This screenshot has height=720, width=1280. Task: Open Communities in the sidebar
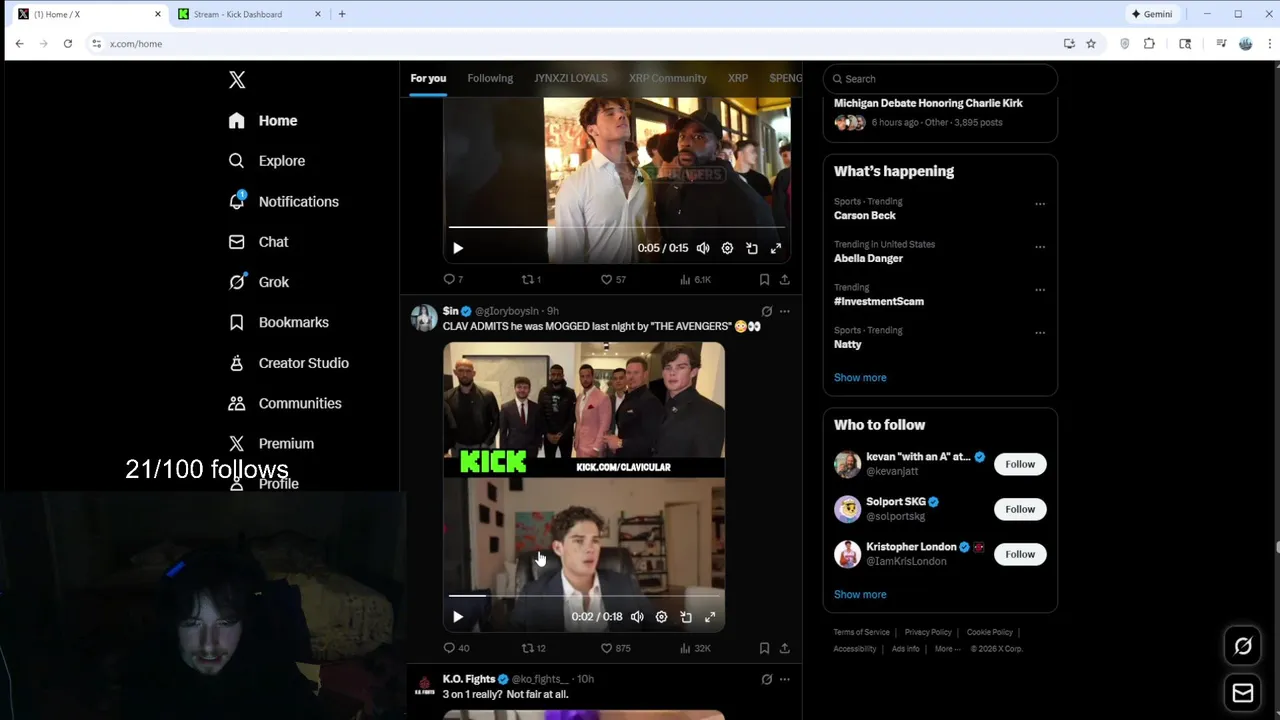[x=285, y=403]
